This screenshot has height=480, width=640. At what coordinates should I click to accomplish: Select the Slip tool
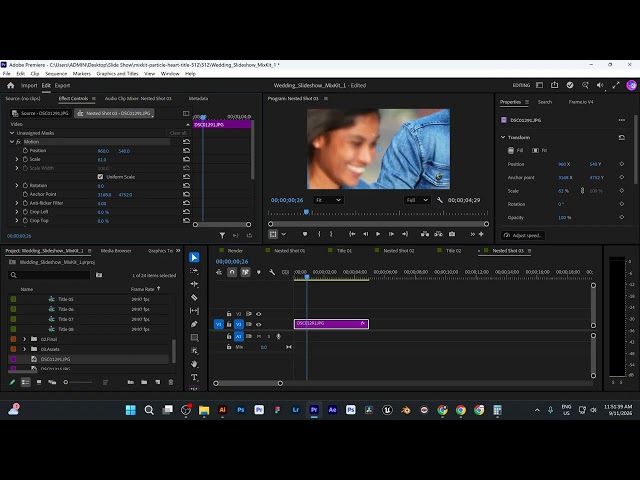click(x=194, y=311)
